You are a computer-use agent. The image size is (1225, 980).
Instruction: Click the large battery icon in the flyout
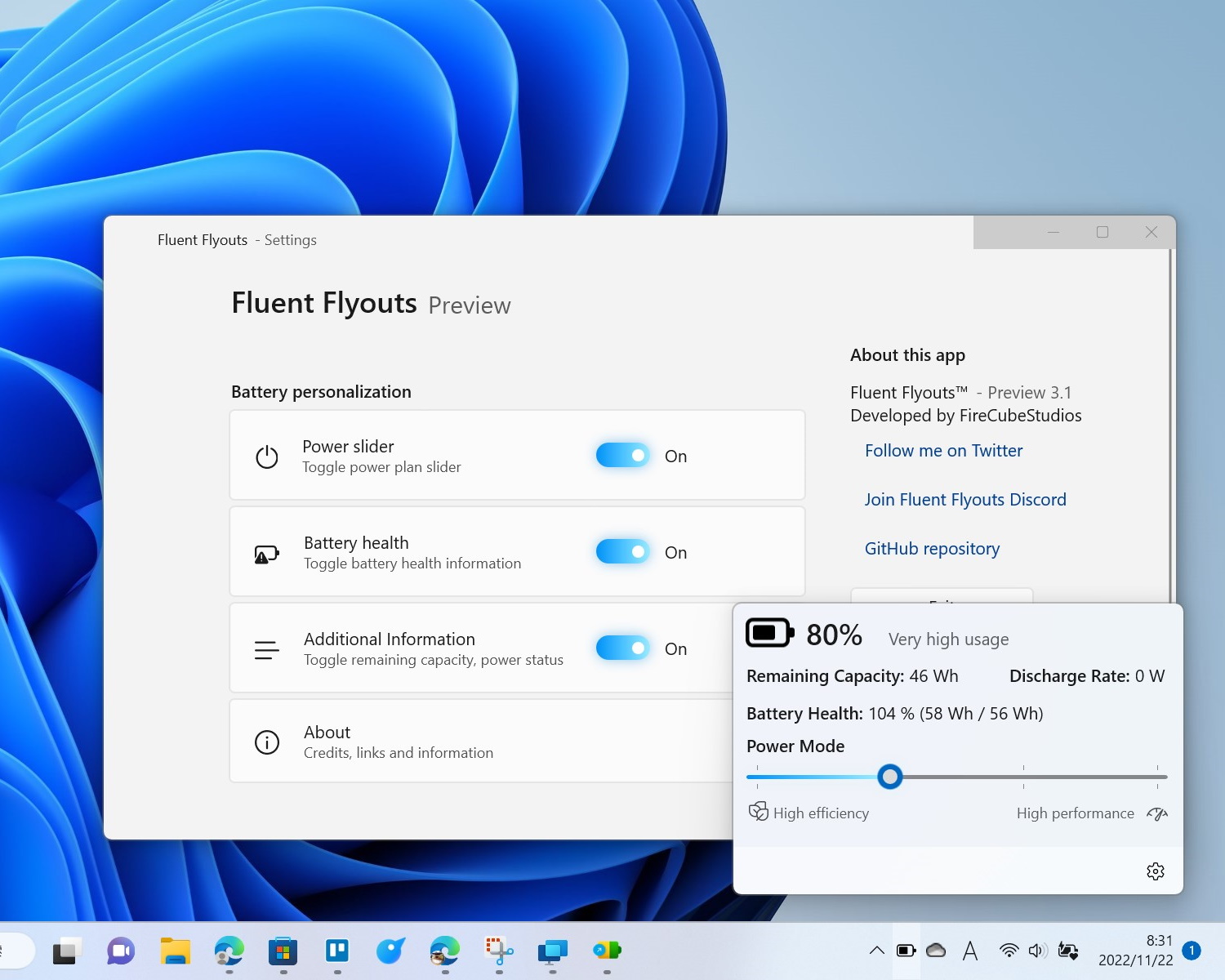tap(769, 633)
